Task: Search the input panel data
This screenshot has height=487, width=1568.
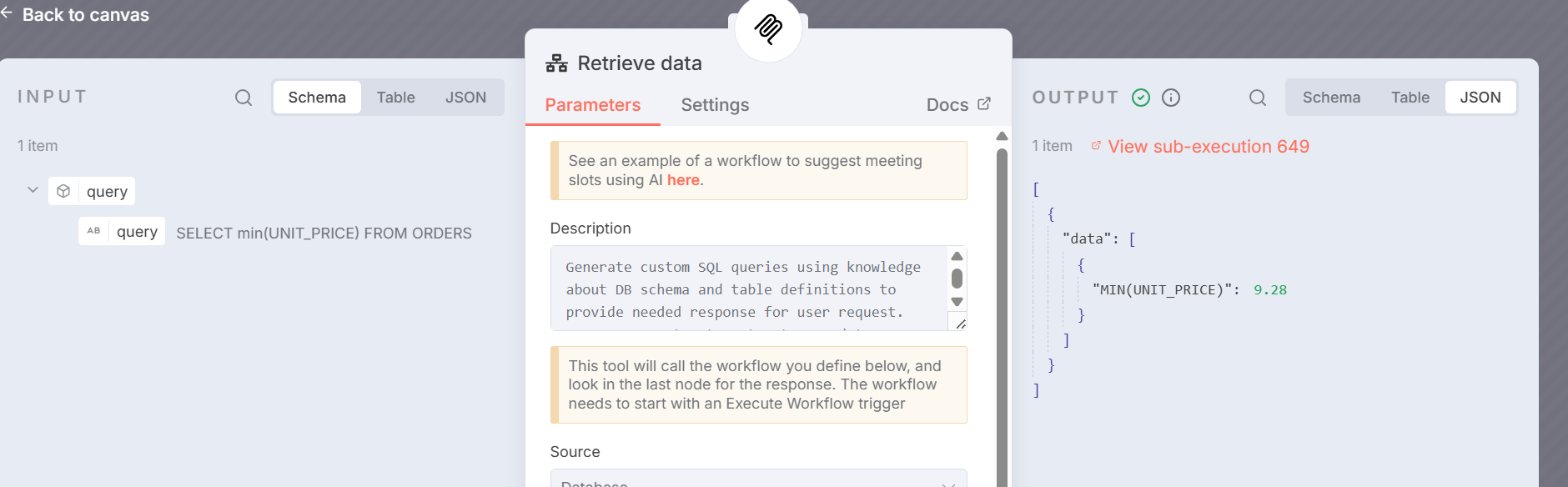Action: tap(244, 98)
